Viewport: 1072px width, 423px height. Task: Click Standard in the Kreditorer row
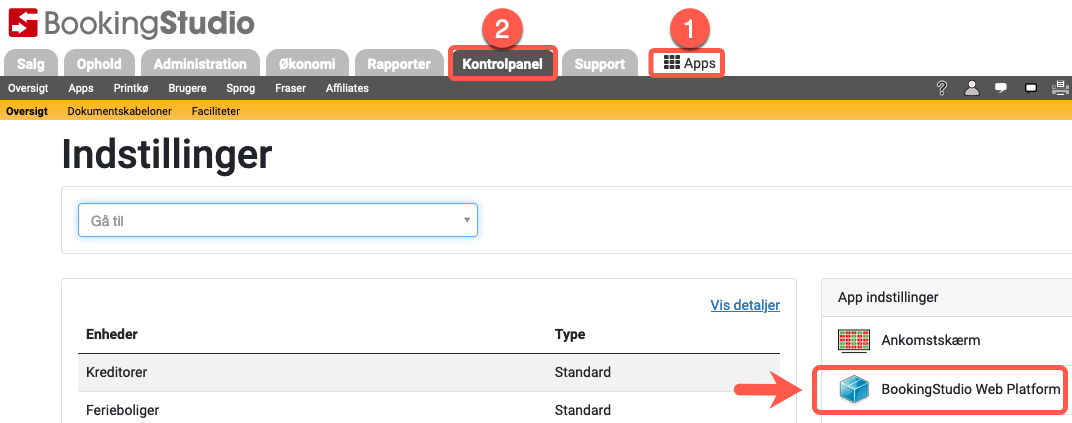[582, 372]
